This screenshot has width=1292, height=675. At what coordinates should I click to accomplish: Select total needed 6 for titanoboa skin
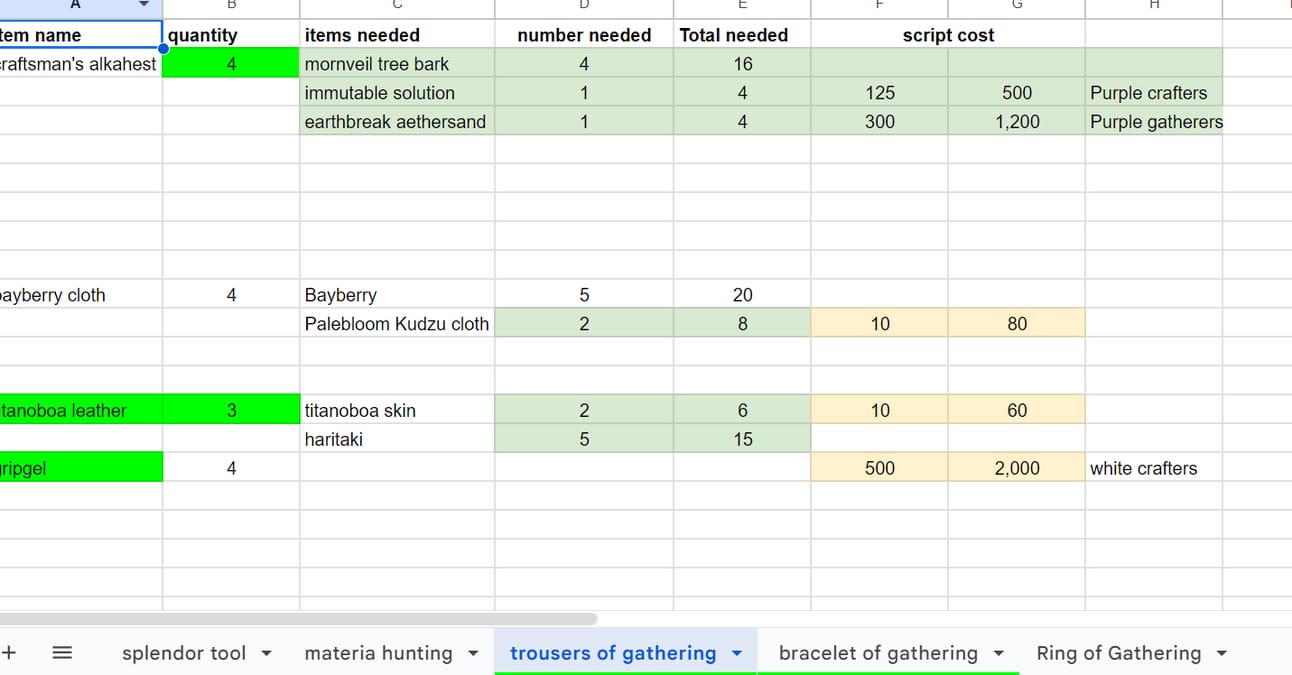coord(742,410)
